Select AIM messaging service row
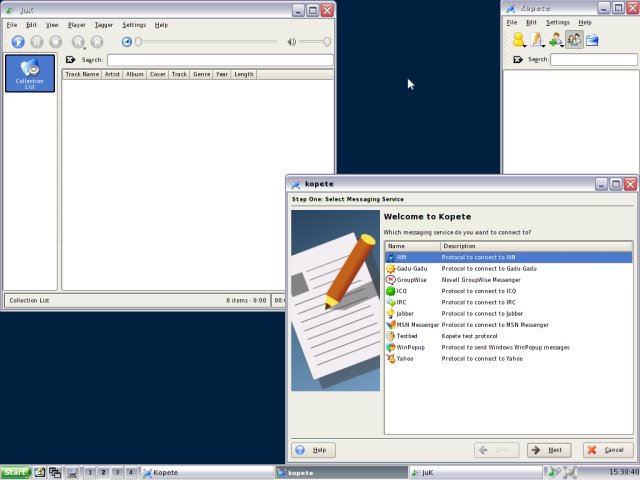The height and width of the screenshot is (480, 640). click(x=509, y=258)
